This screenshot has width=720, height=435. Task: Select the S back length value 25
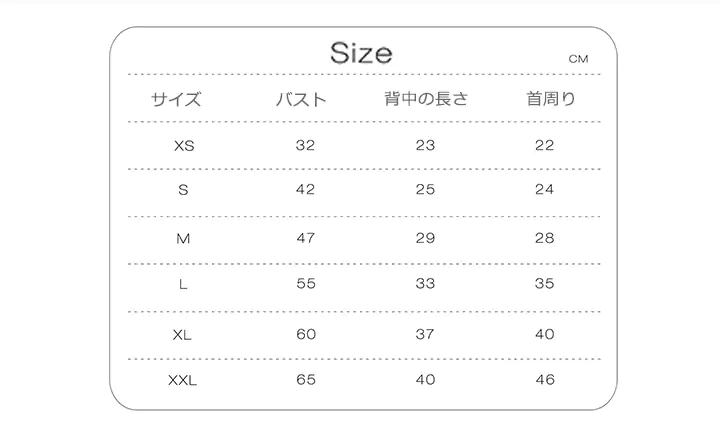pos(425,190)
